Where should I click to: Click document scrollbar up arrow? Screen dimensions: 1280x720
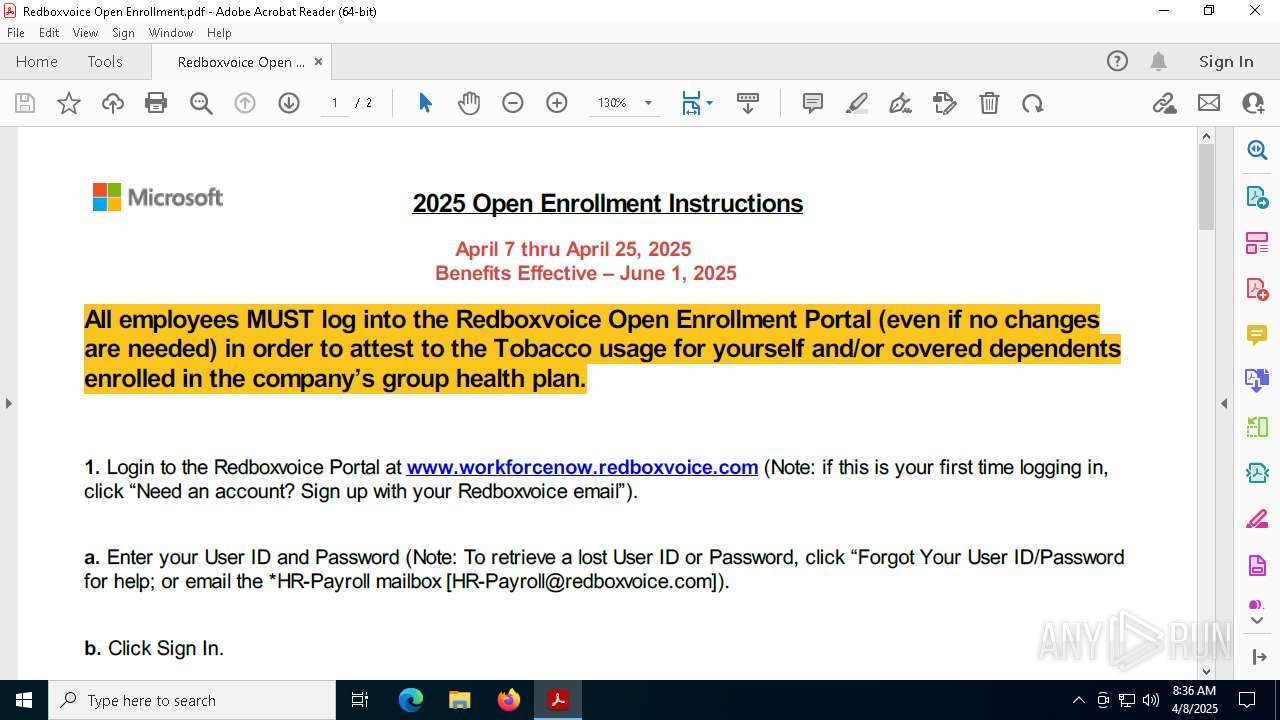pyautogui.click(x=1206, y=136)
